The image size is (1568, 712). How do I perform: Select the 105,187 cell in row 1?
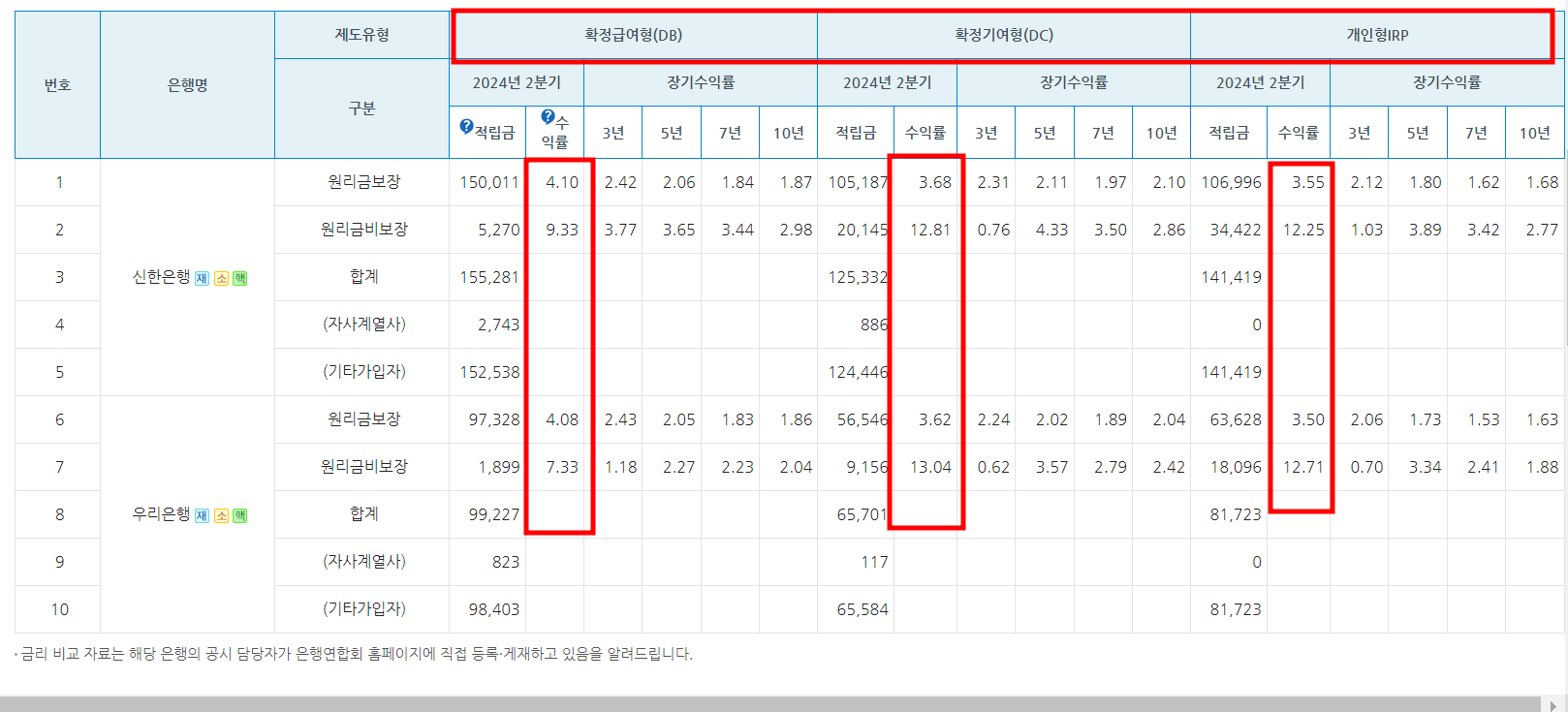(x=857, y=182)
